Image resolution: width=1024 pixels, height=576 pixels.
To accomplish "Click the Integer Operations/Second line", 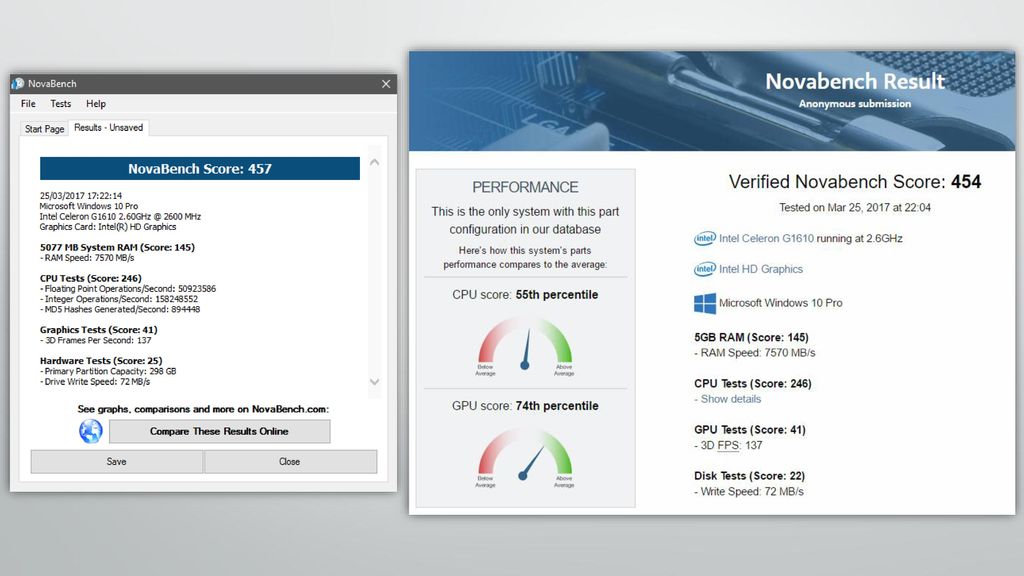I will click(x=118, y=299).
